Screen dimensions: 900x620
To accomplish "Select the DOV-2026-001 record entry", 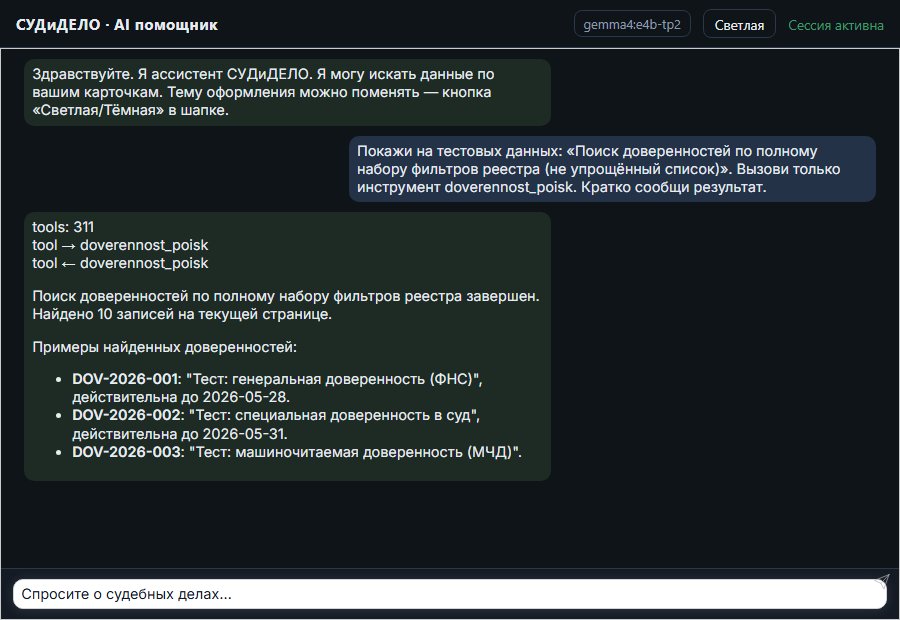I will (277, 388).
